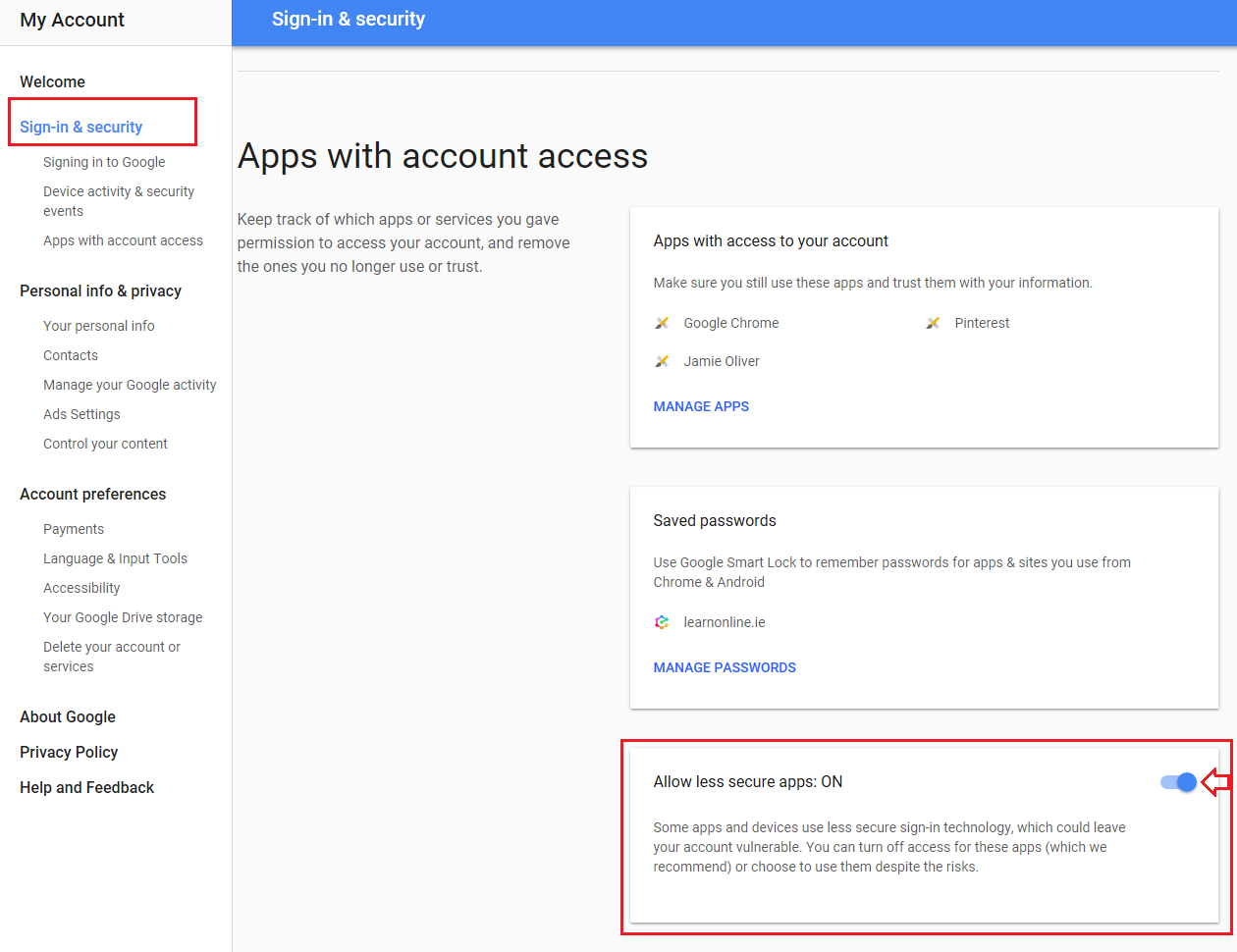Select Apps with account access menu item

[123, 240]
